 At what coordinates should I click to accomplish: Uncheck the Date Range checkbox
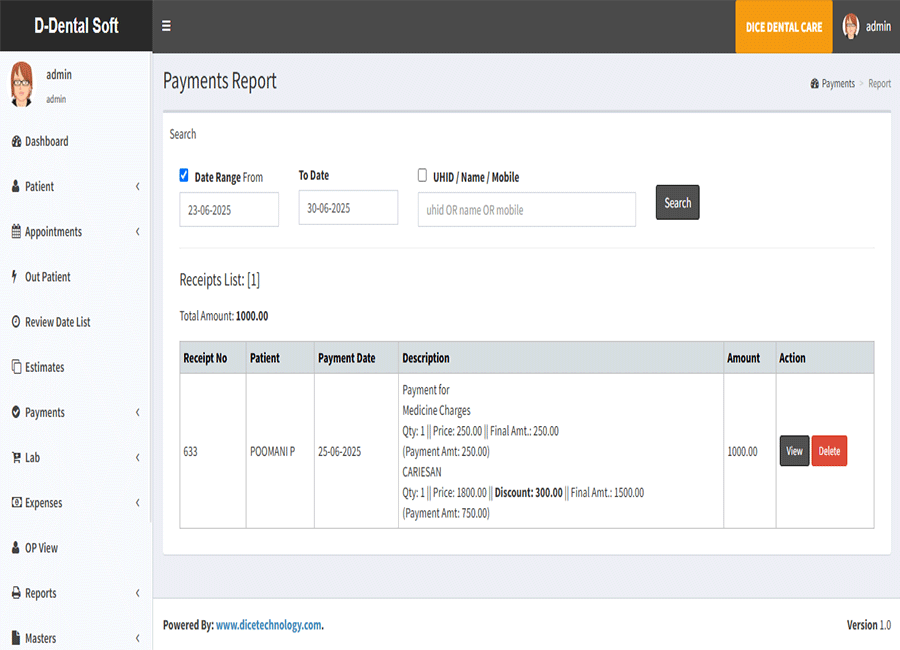point(184,175)
